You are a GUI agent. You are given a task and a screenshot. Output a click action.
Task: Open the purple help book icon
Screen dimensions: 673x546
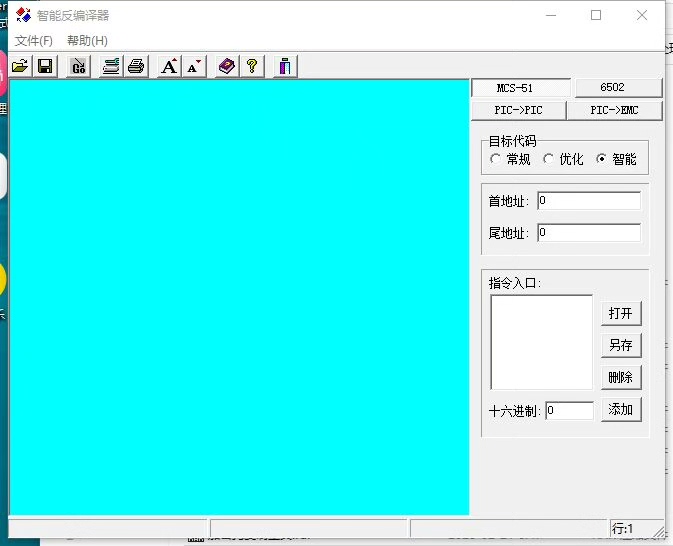(x=227, y=67)
